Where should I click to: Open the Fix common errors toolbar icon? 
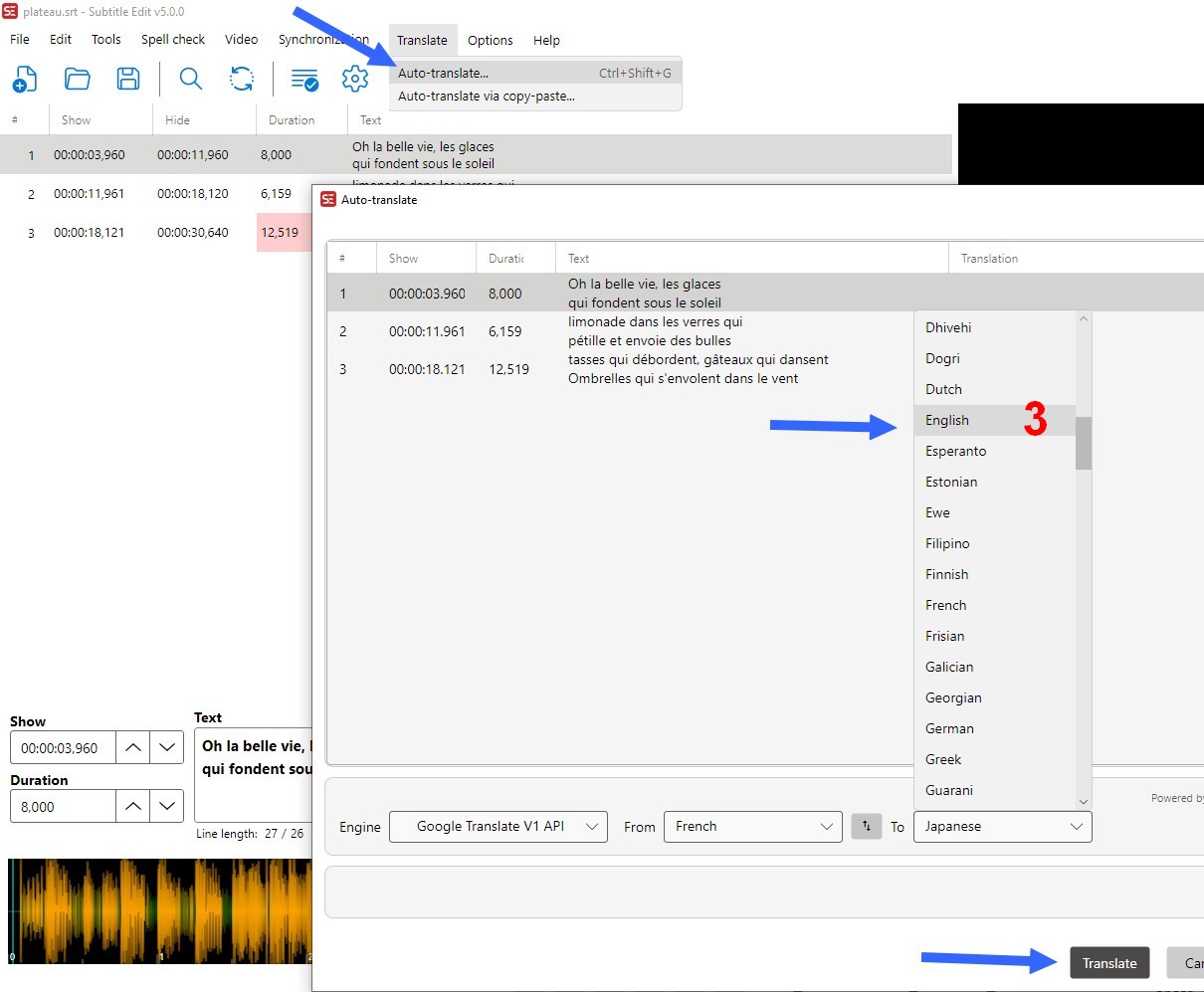[304, 79]
